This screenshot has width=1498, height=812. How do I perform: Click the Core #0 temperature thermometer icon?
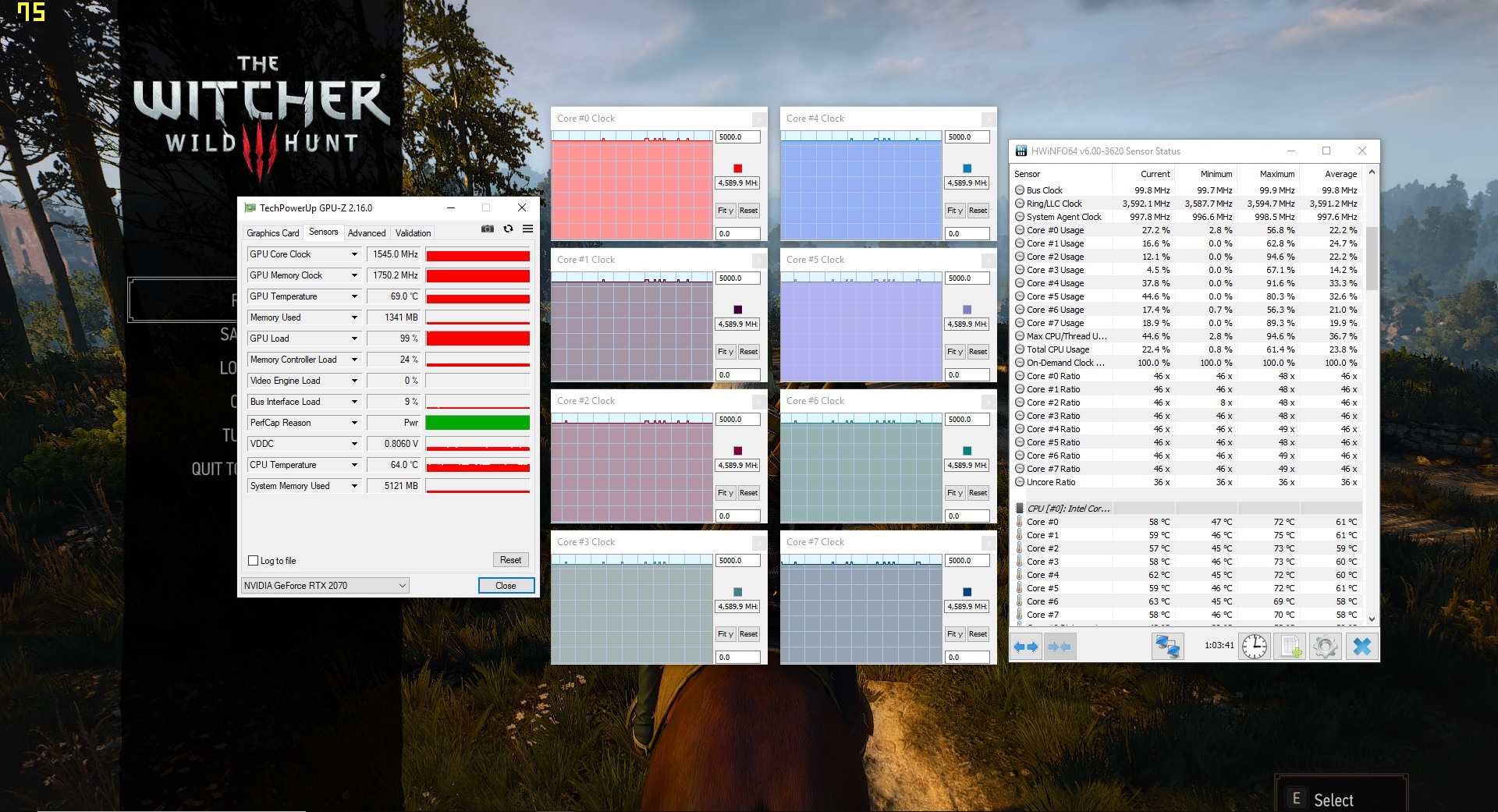(1019, 522)
